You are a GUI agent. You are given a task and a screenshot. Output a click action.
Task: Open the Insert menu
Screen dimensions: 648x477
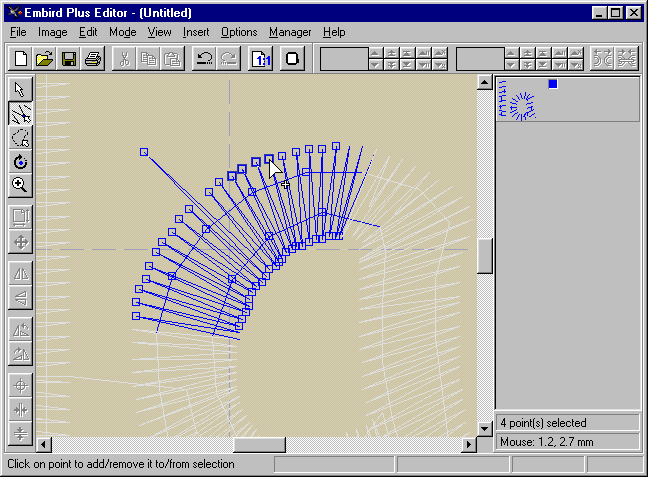click(x=196, y=32)
